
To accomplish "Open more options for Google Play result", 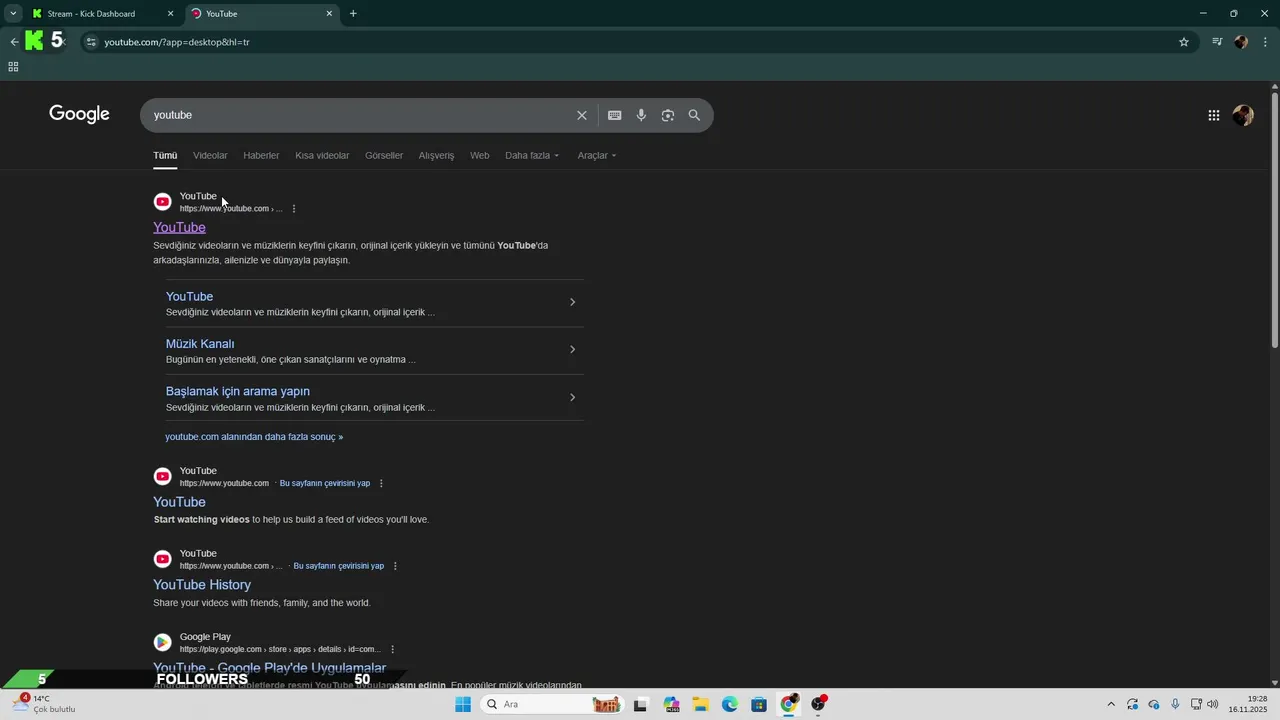I will [x=392, y=649].
